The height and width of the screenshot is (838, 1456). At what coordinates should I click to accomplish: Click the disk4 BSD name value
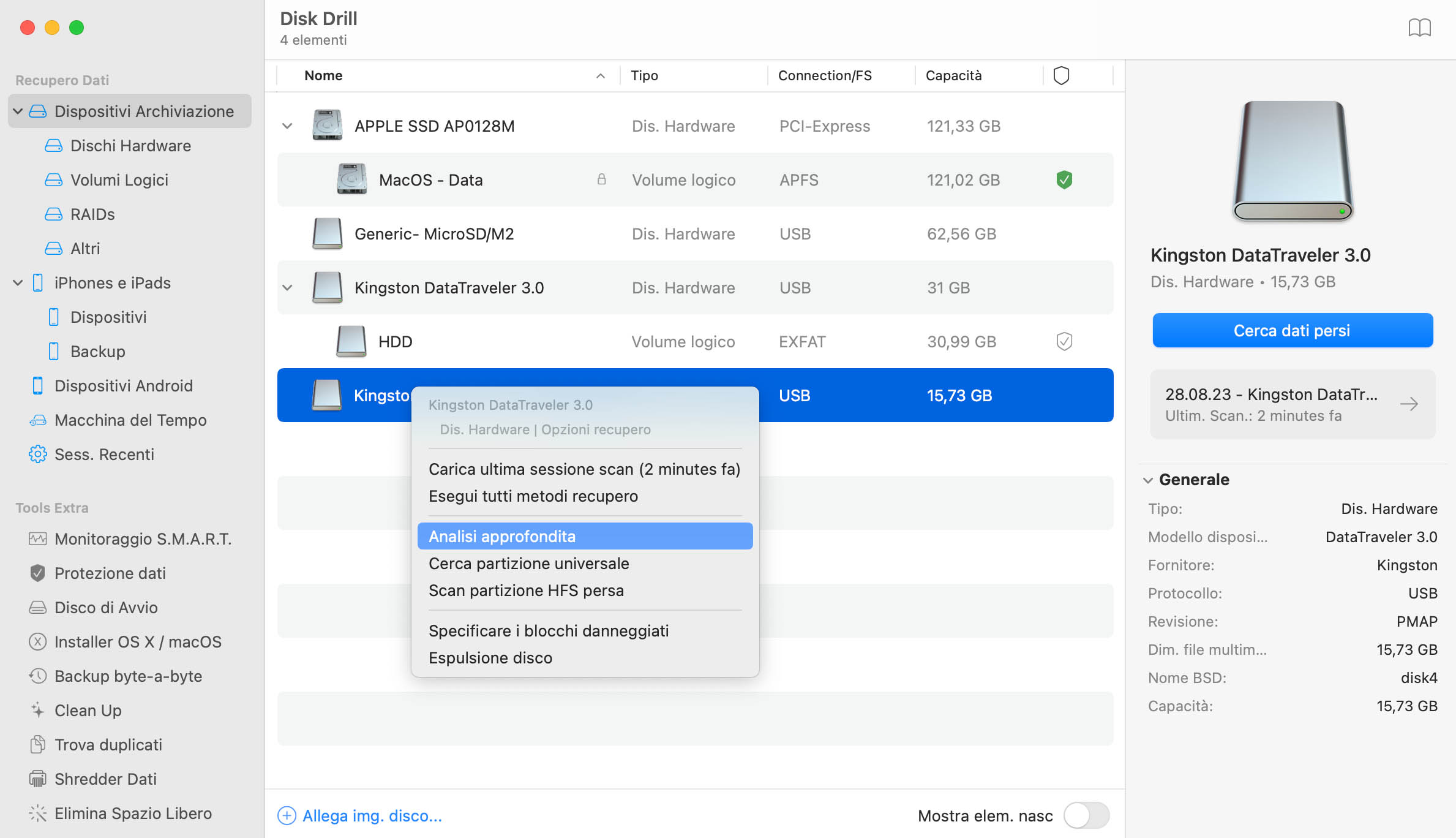(1419, 678)
